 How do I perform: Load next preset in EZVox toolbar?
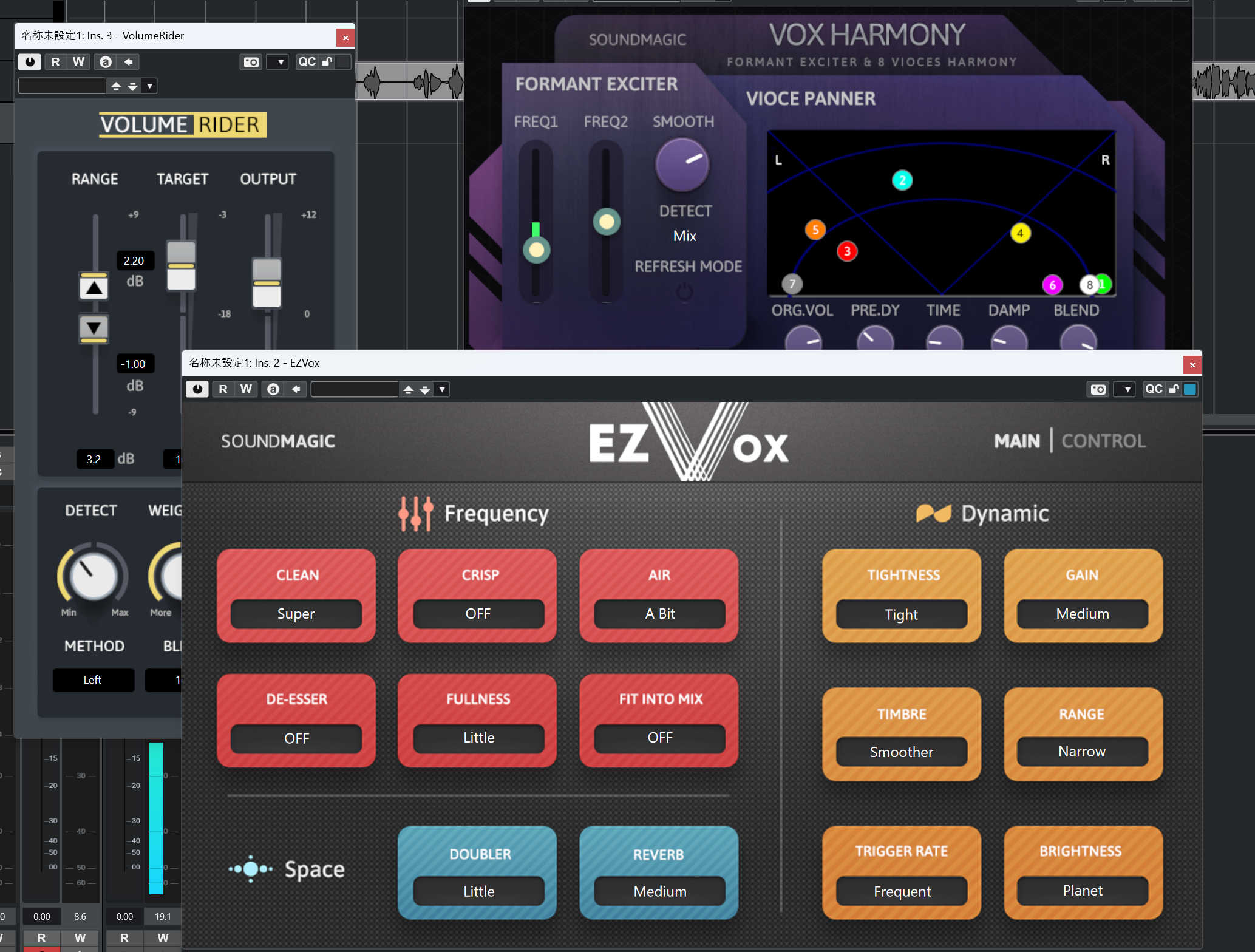tap(425, 389)
